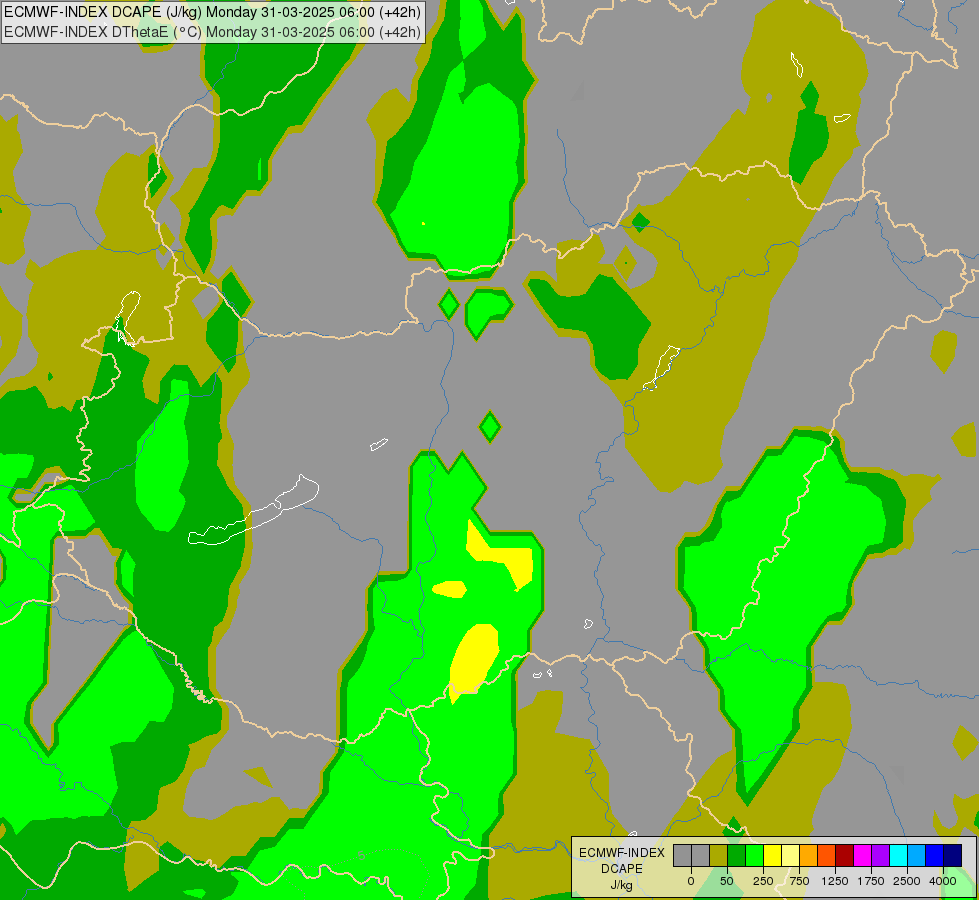This screenshot has height=900, width=979.
Task: Click the magenta legend swatch
Action: point(863,855)
